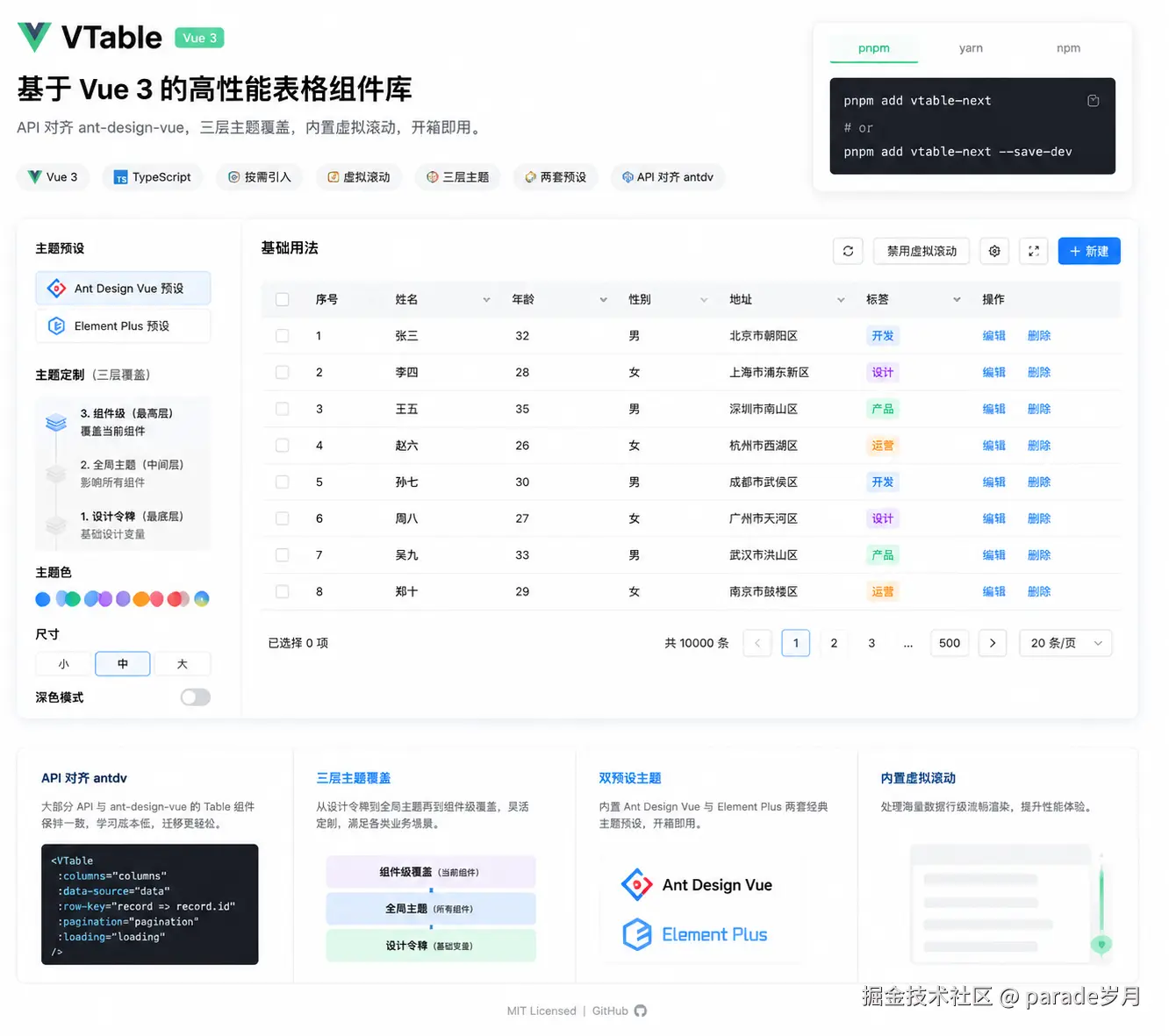Click 编辑 in the 张三 row
The height and width of the screenshot is (1036, 1169).
(x=993, y=336)
